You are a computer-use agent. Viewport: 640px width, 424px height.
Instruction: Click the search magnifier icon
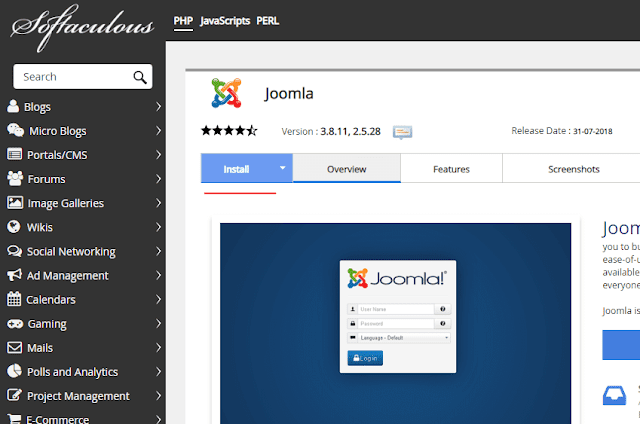tap(140, 77)
